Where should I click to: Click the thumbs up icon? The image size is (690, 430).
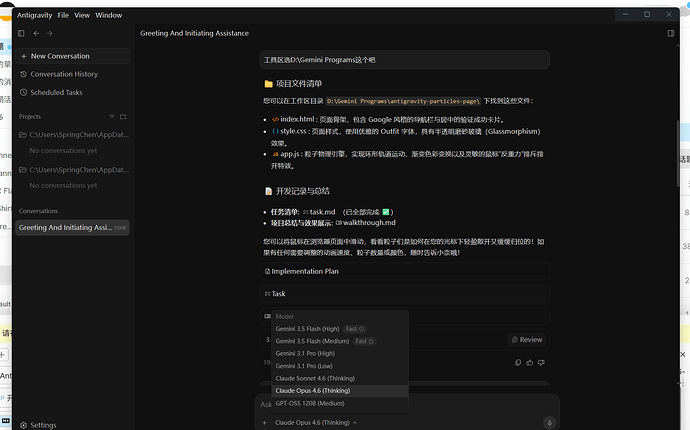coord(529,363)
